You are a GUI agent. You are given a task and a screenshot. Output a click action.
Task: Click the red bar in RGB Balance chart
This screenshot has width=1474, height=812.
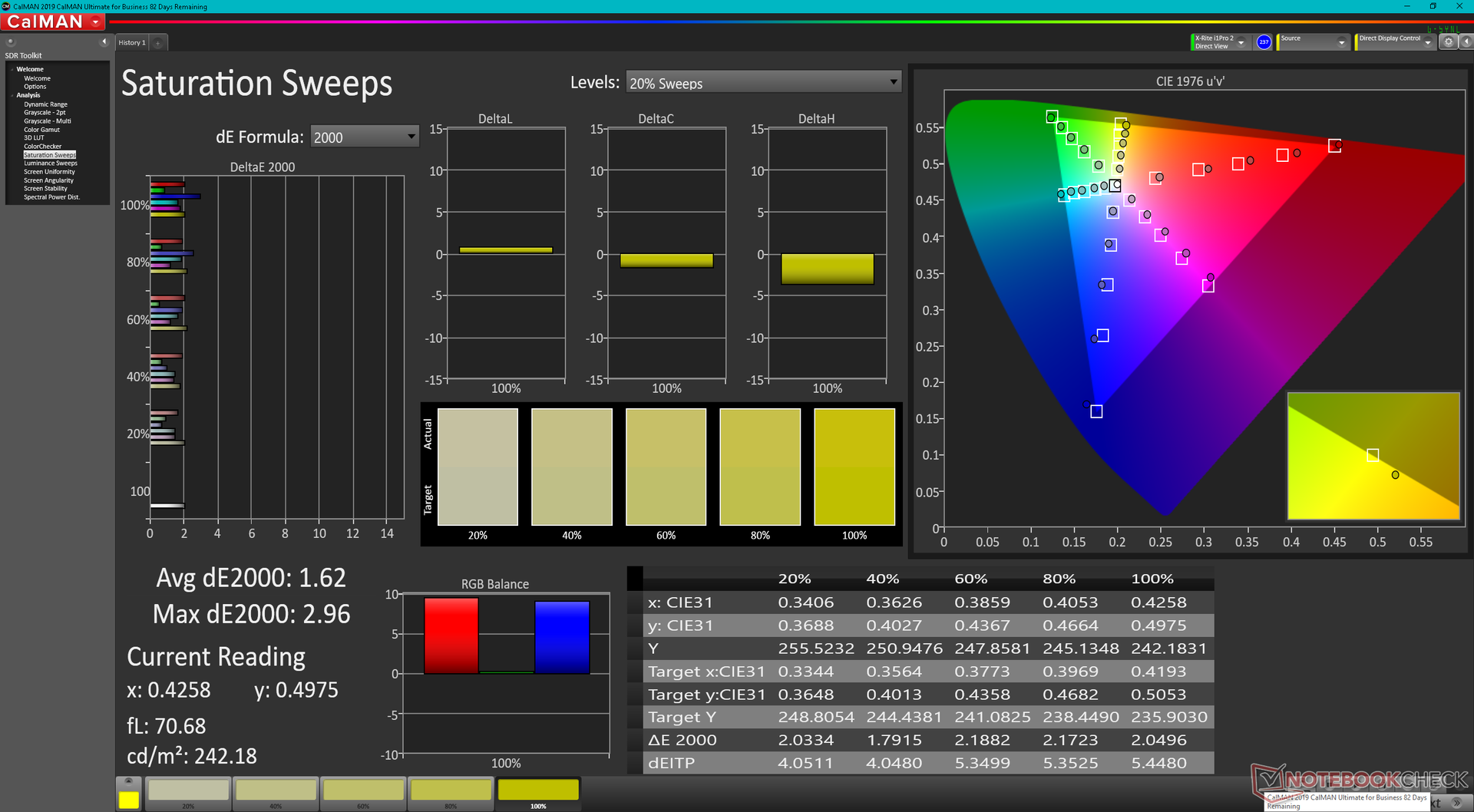click(451, 636)
